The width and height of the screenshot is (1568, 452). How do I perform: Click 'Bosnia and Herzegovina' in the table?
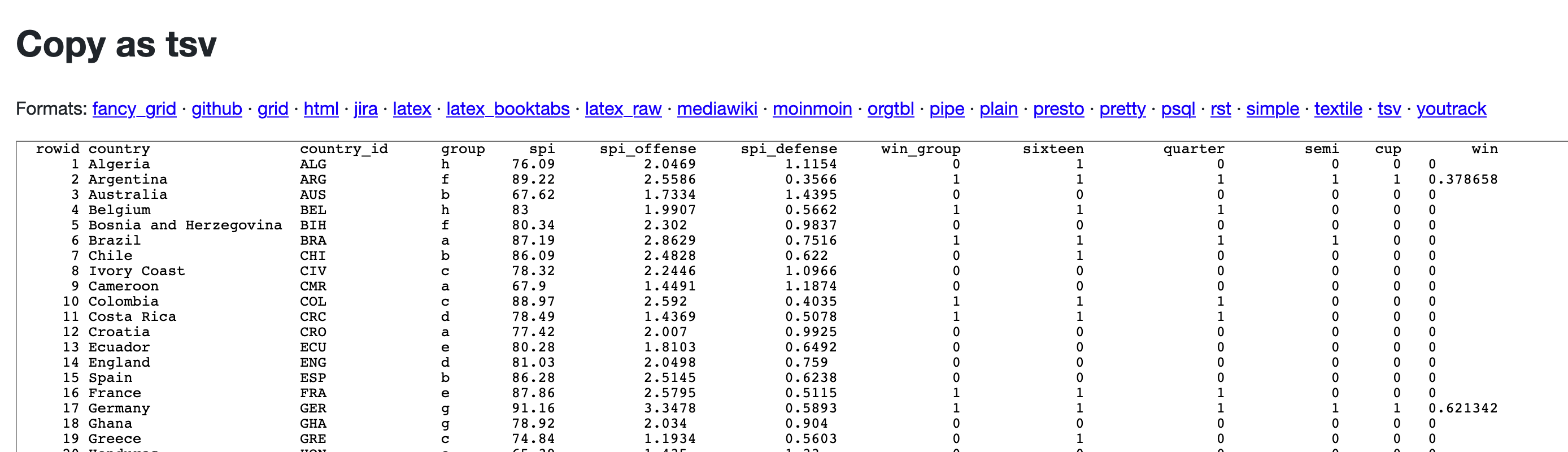coord(185,225)
